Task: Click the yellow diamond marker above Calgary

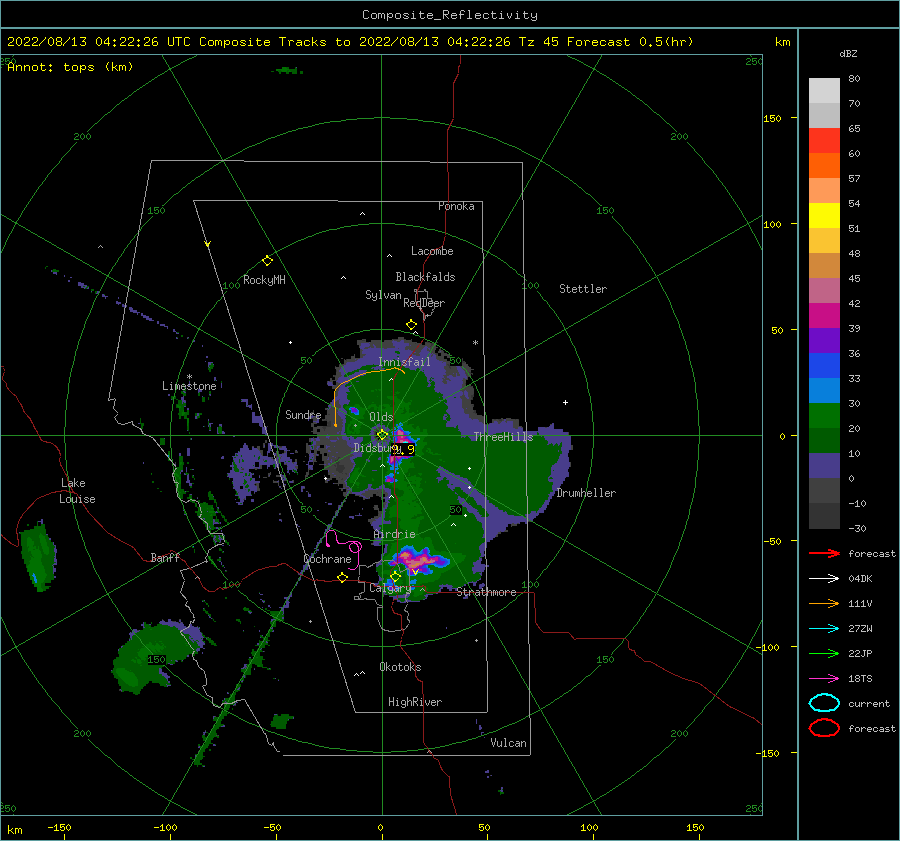Action: (395, 576)
